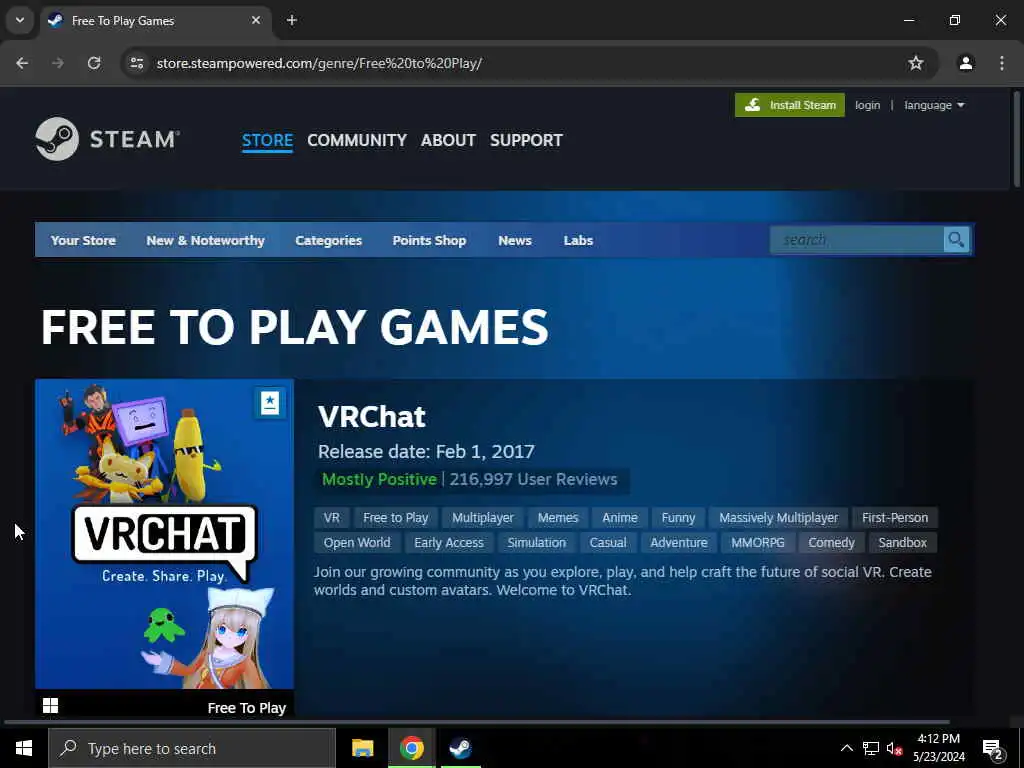Switch to Chrome in the taskbar

coord(411,748)
